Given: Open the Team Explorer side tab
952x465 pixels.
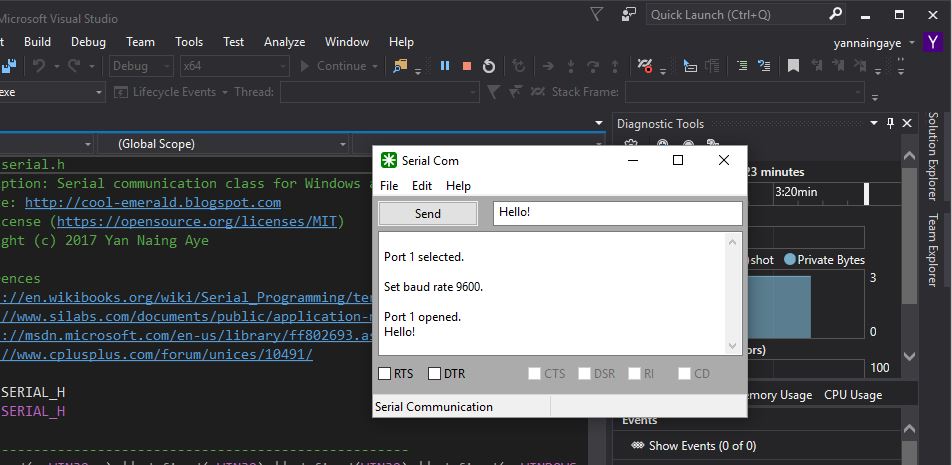Looking at the screenshot, I should [933, 249].
